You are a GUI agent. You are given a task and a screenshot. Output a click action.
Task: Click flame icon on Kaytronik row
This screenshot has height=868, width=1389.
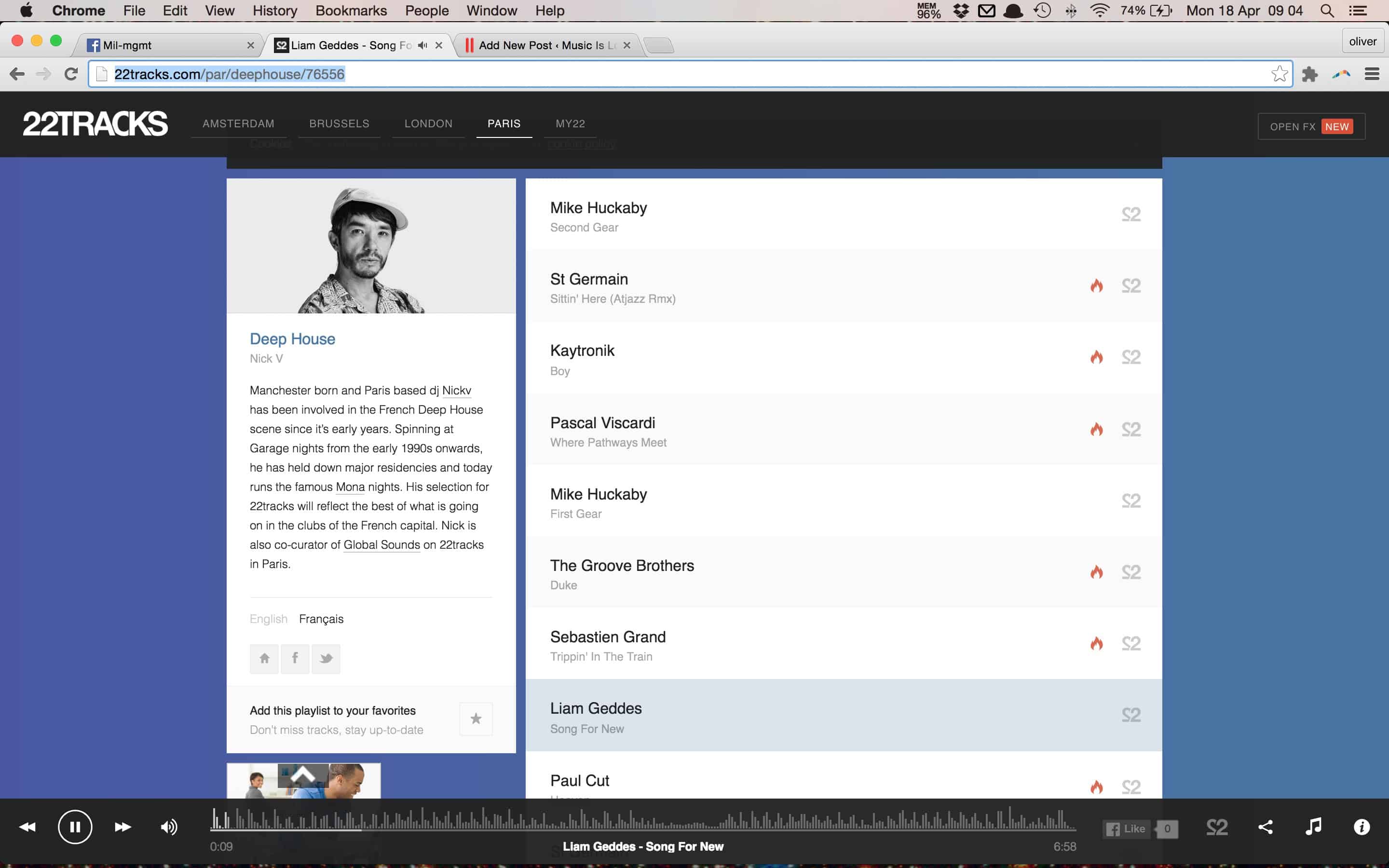[1096, 357]
